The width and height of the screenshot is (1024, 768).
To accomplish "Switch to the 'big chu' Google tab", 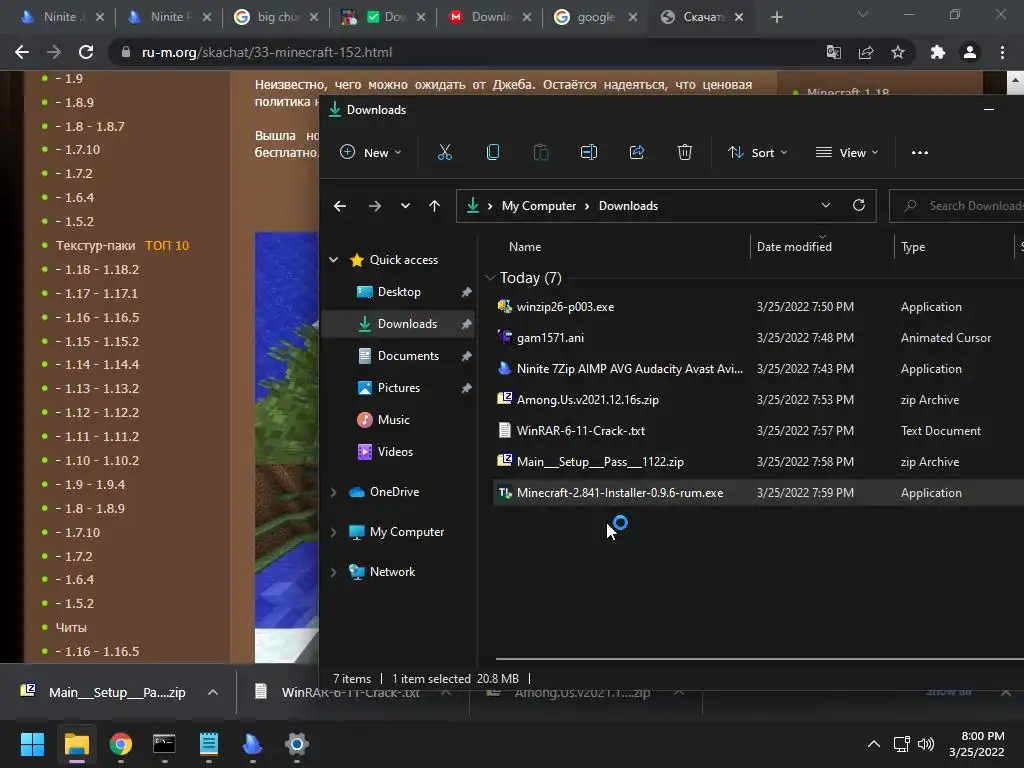I will [x=278, y=17].
